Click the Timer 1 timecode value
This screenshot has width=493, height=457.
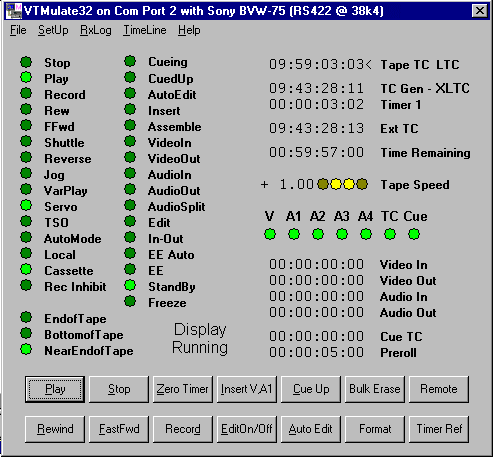click(316, 104)
